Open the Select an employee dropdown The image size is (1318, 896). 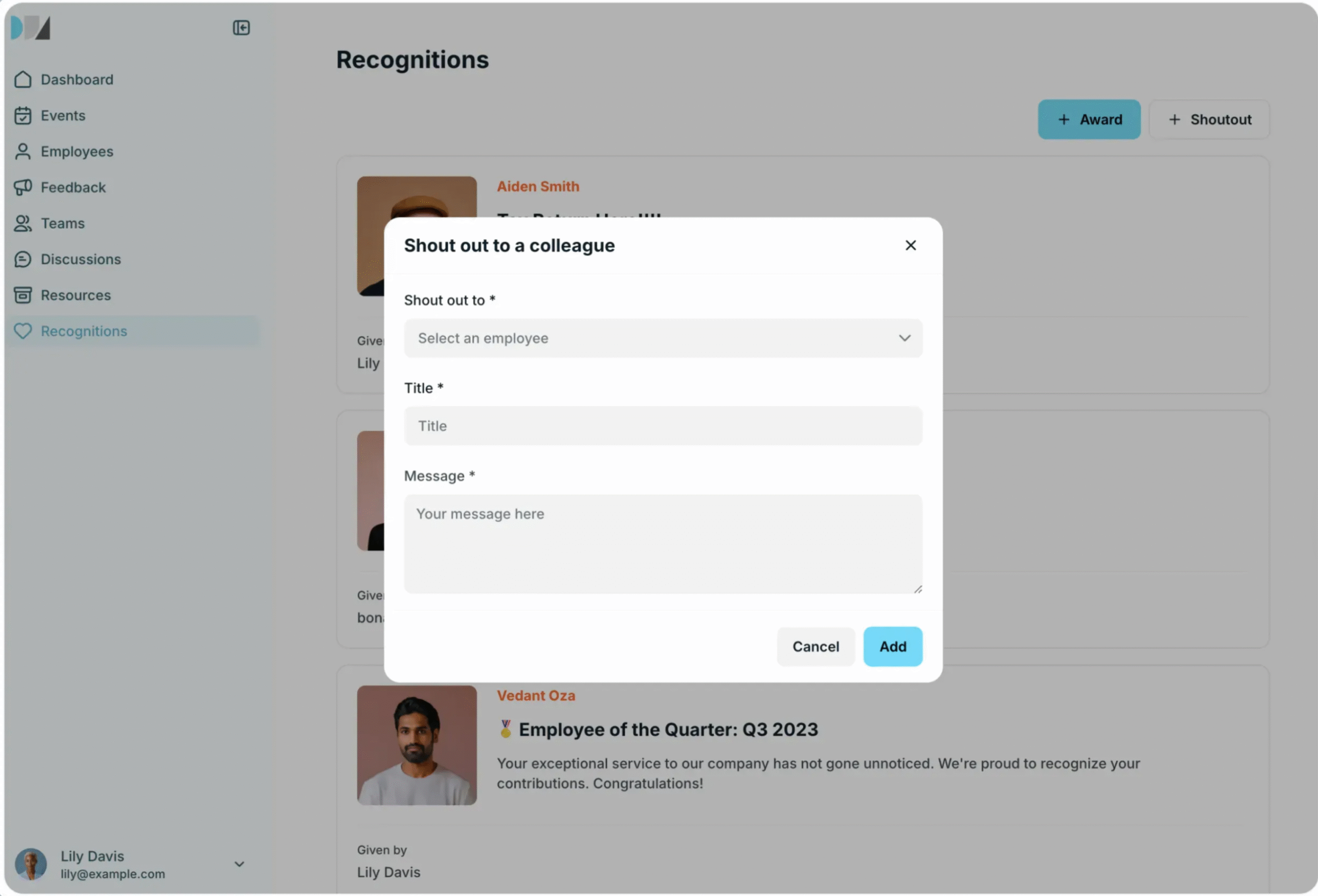tap(663, 338)
